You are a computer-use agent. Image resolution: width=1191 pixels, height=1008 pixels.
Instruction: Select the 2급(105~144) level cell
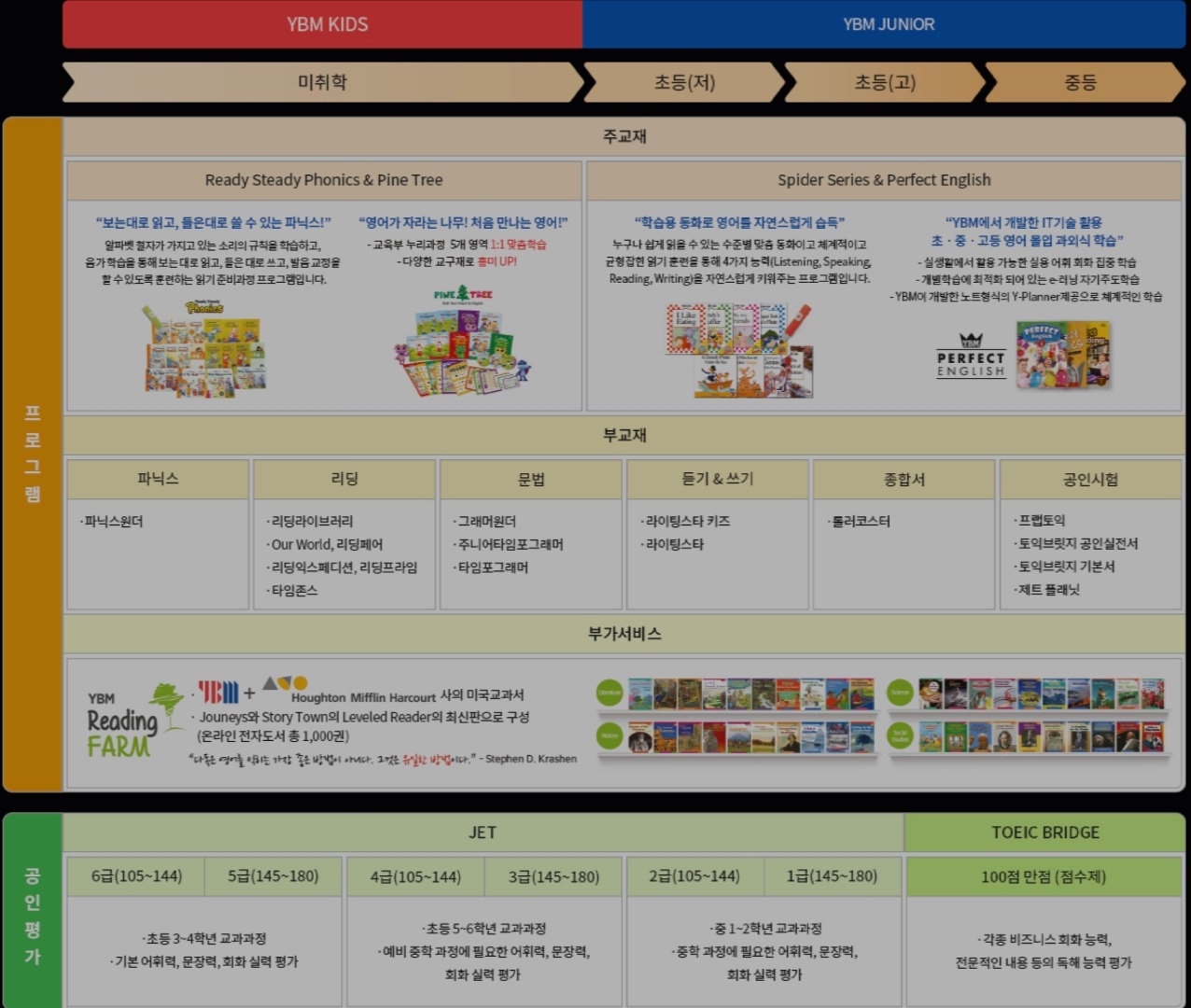click(694, 876)
